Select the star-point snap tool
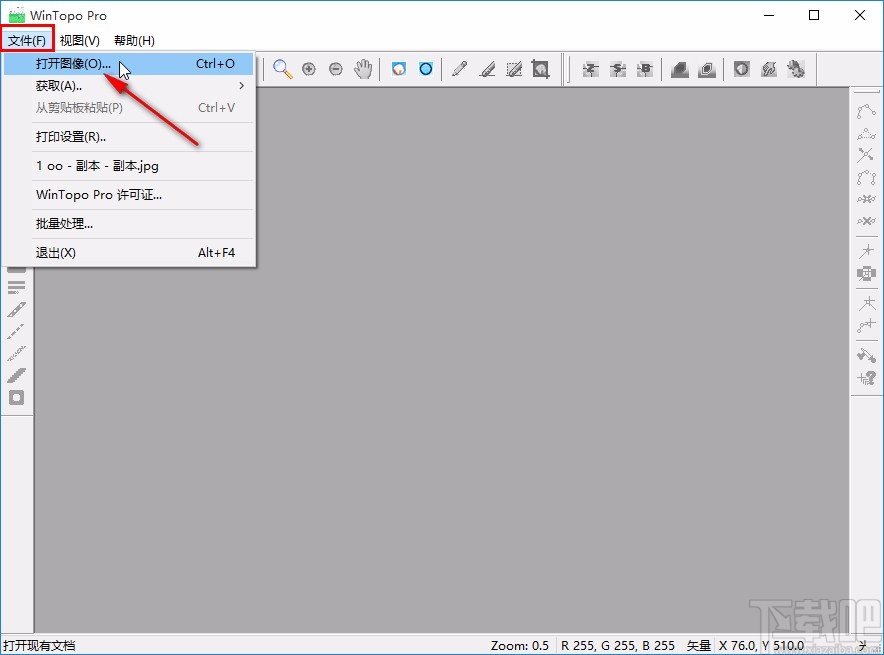Screen dimensions: 884x655 866,251
